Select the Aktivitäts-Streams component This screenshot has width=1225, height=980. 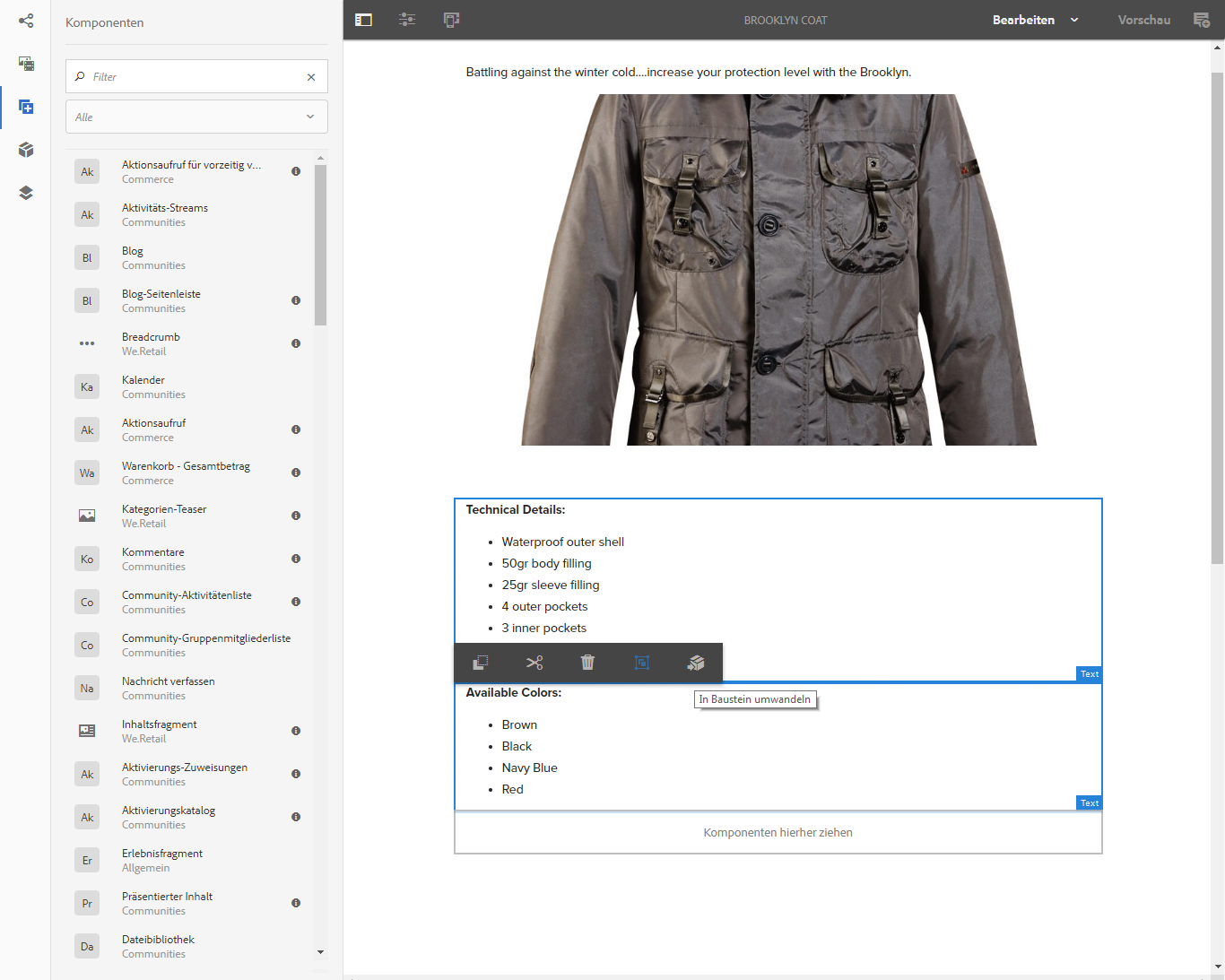(x=189, y=214)
